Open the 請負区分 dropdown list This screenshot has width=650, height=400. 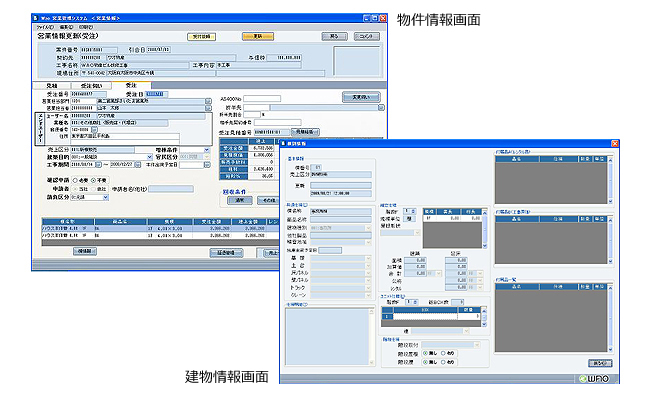coord(105,197)
